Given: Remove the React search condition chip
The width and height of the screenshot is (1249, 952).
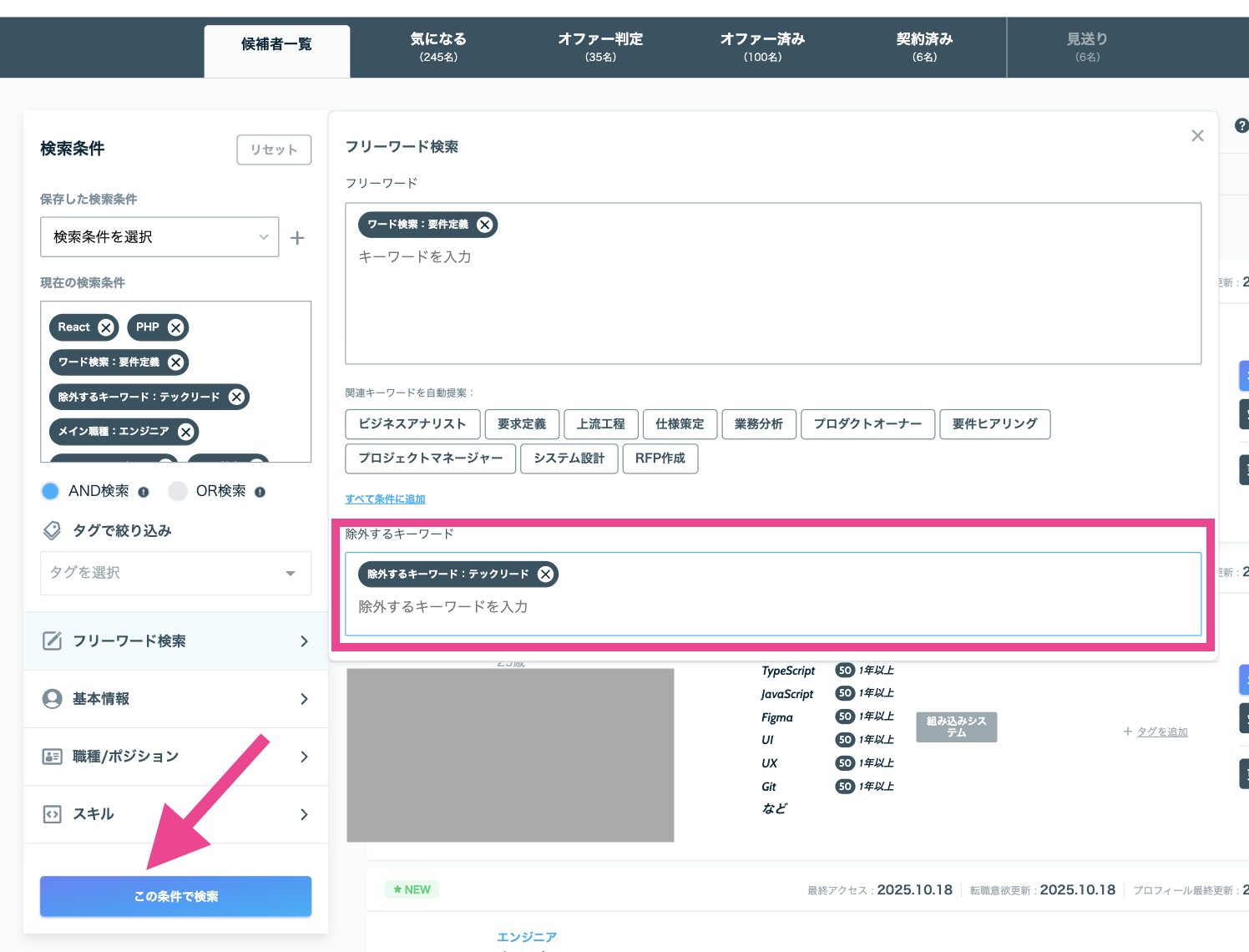Looking at the screenshot, I should tap(106, 327).
